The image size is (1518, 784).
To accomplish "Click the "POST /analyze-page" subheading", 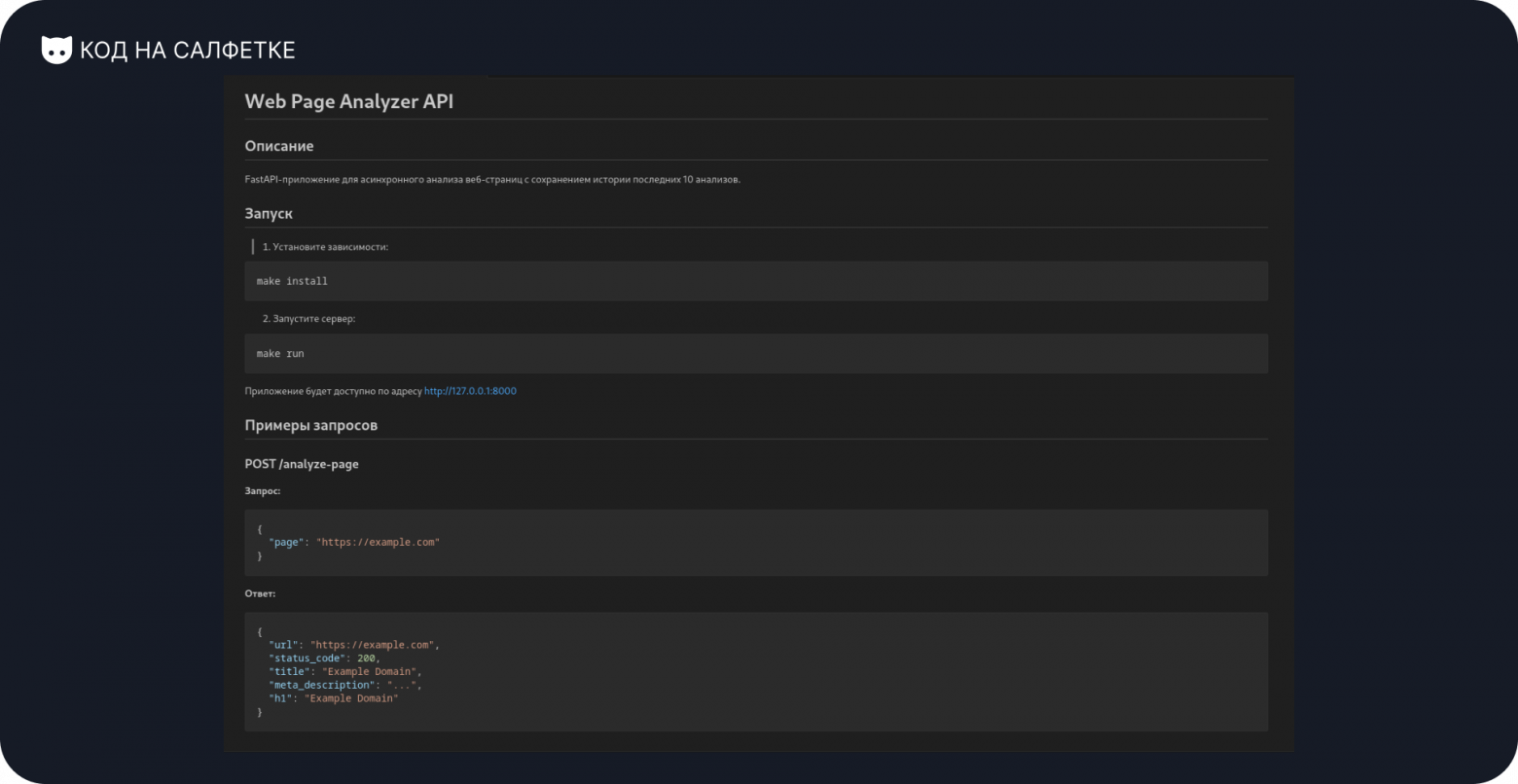I will pyautogui.click(x=302, y=464).
